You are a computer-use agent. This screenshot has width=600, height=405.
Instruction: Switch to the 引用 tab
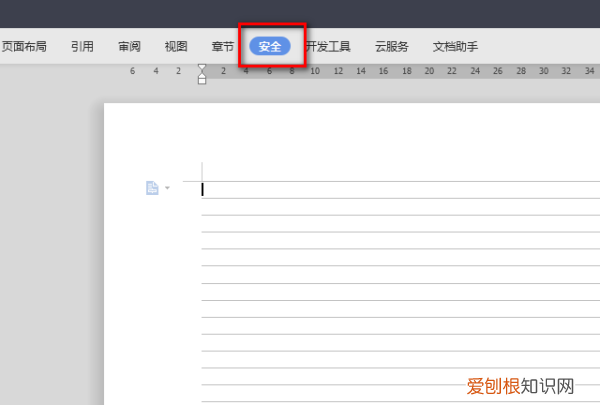click(82, 47)
